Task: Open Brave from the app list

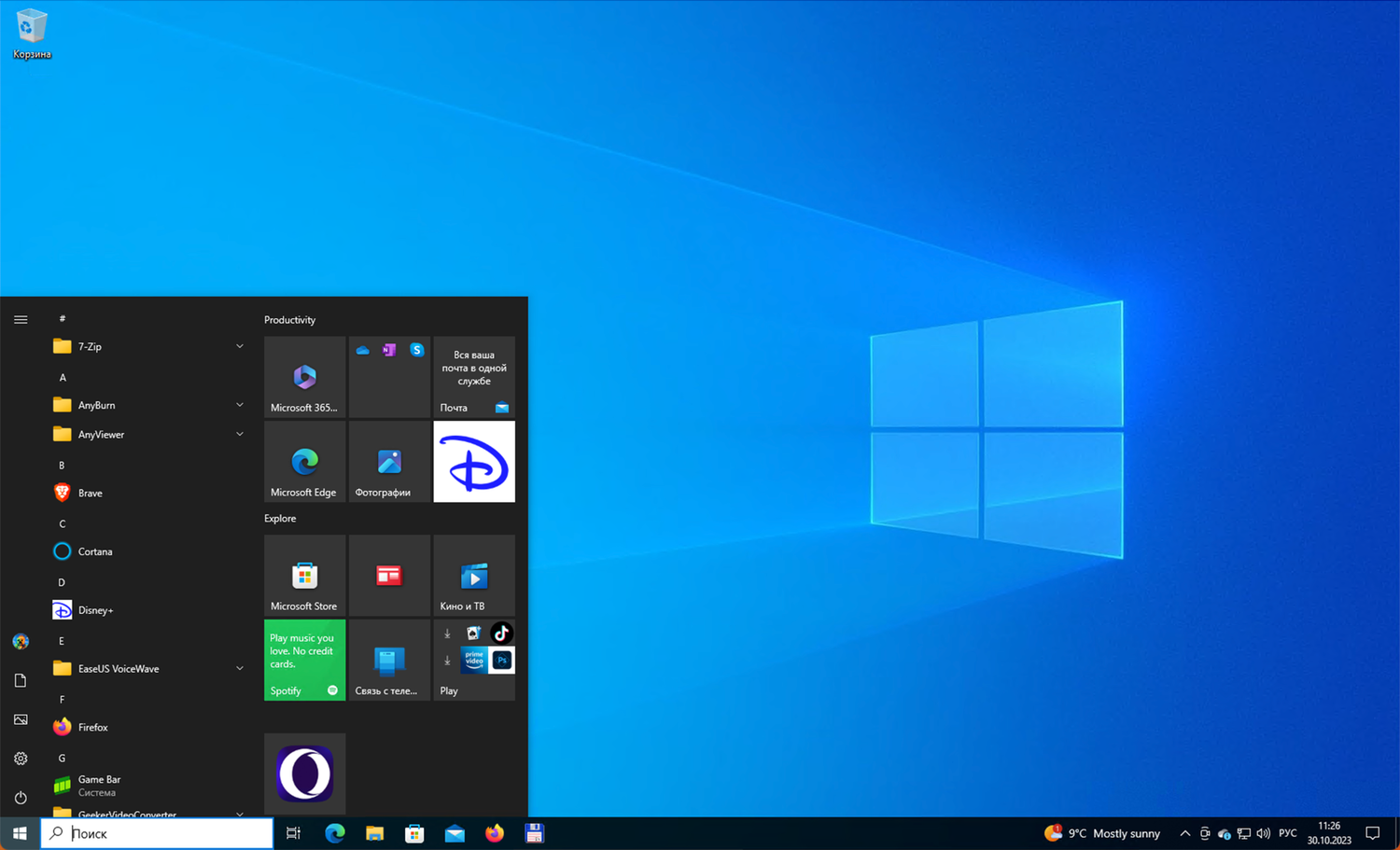Action: click(x=91, y=493)
